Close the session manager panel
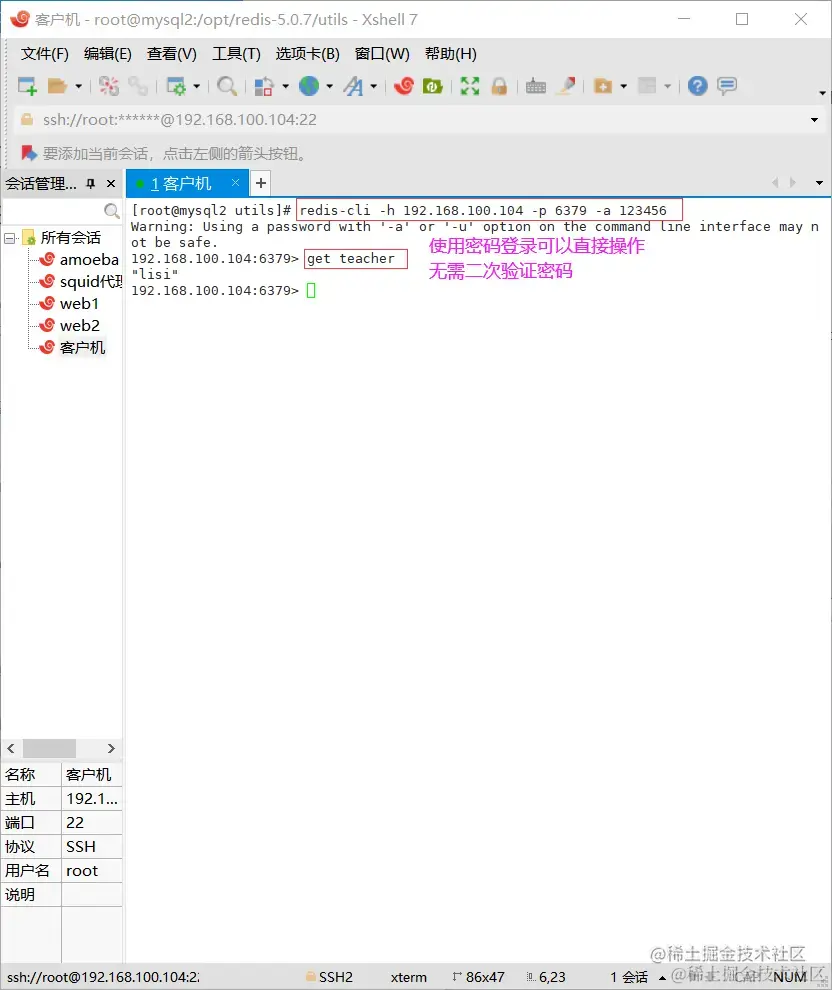832x990 pixels. click(x=111, y=184)
